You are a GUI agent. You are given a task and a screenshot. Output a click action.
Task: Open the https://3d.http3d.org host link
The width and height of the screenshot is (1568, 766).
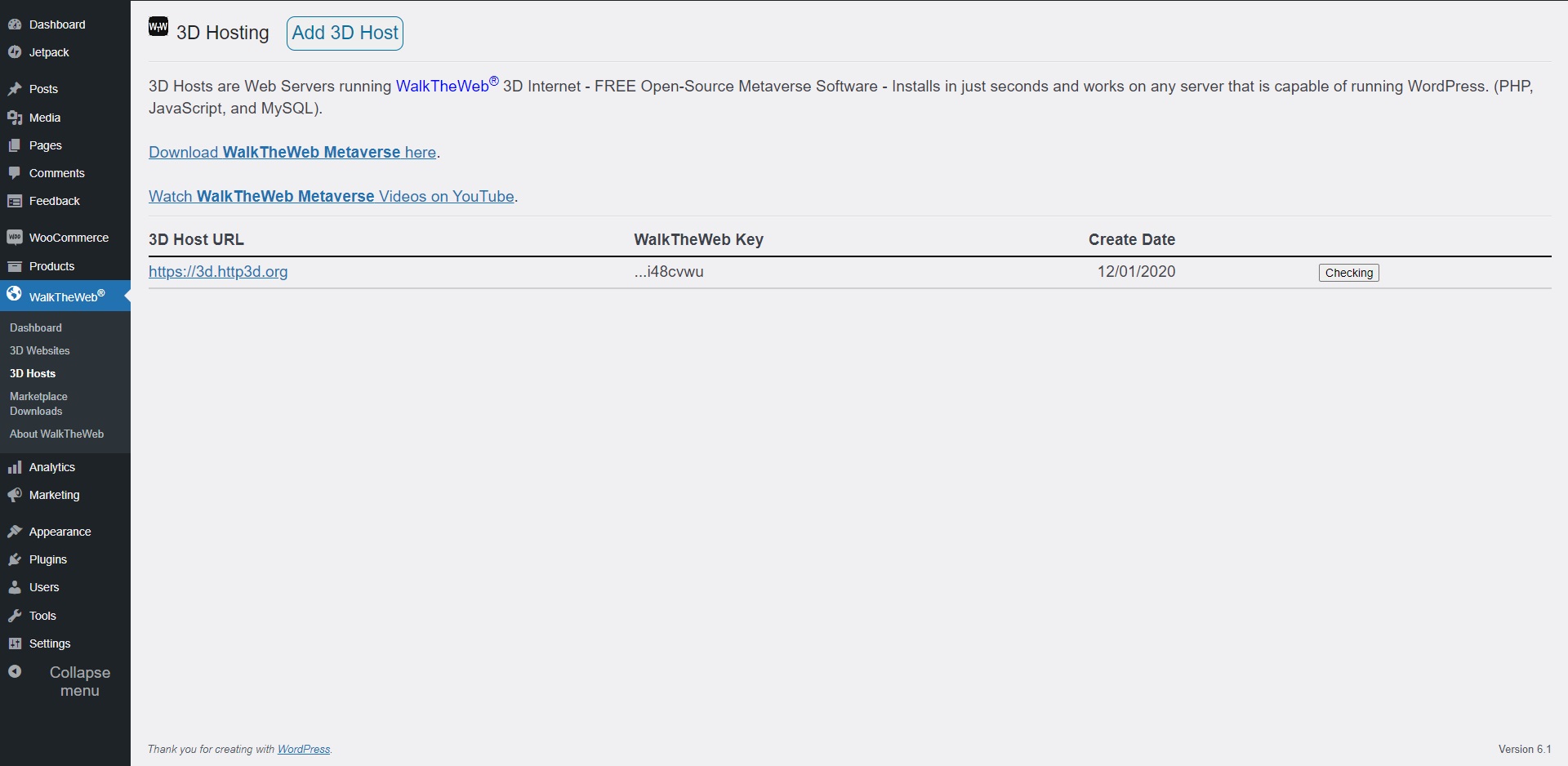tap(218, 271)
